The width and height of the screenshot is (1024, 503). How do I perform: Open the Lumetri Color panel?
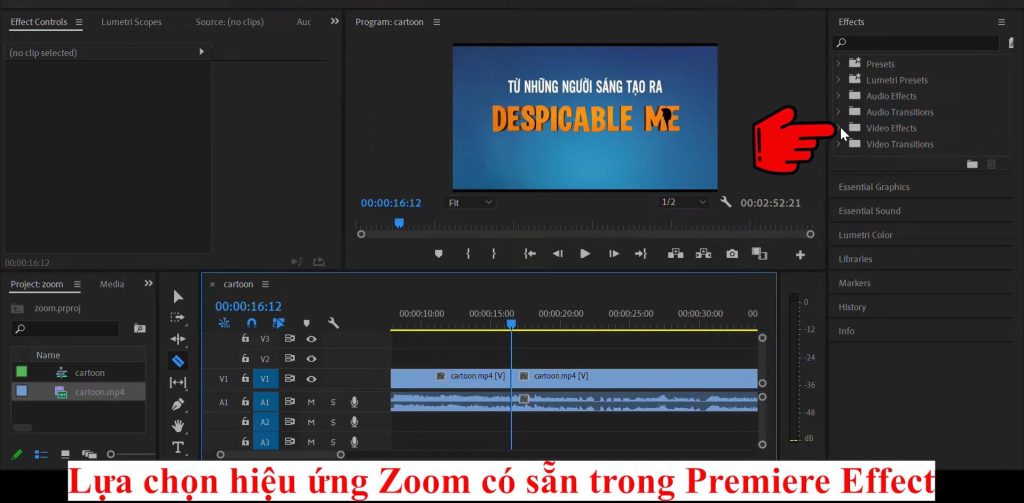coord(865,235)
